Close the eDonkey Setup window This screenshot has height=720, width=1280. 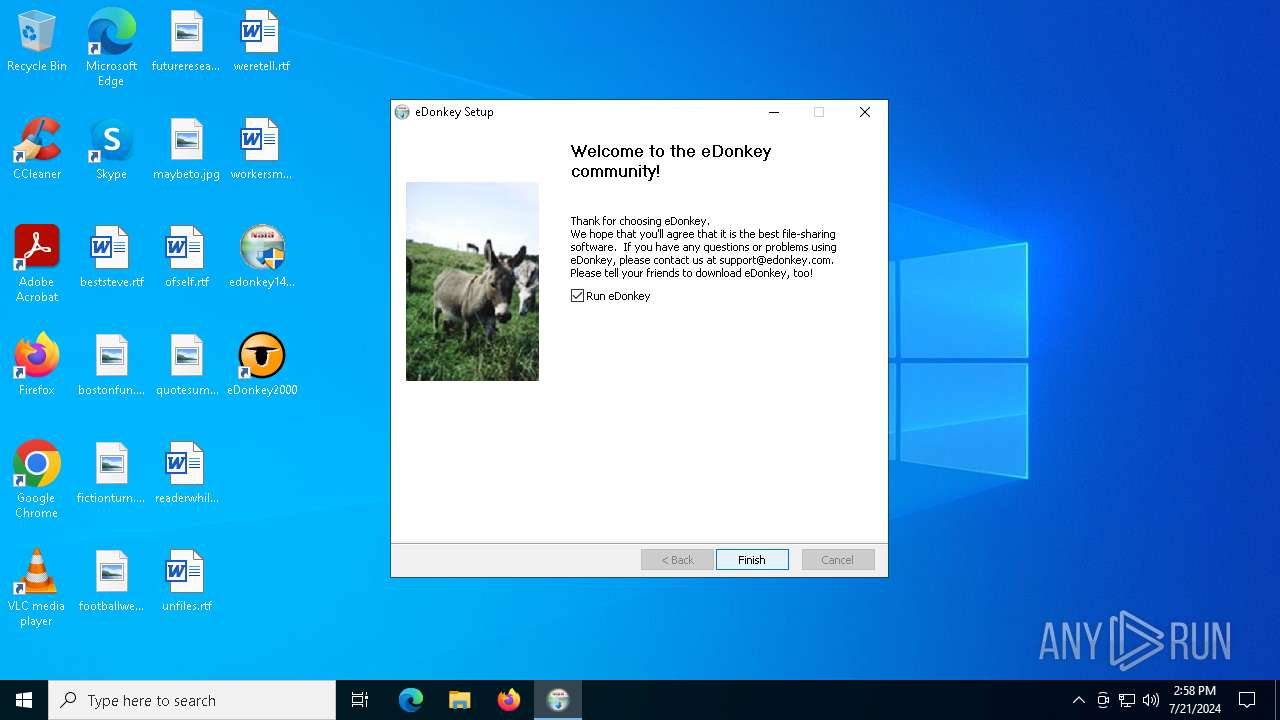tap(865, 112)
